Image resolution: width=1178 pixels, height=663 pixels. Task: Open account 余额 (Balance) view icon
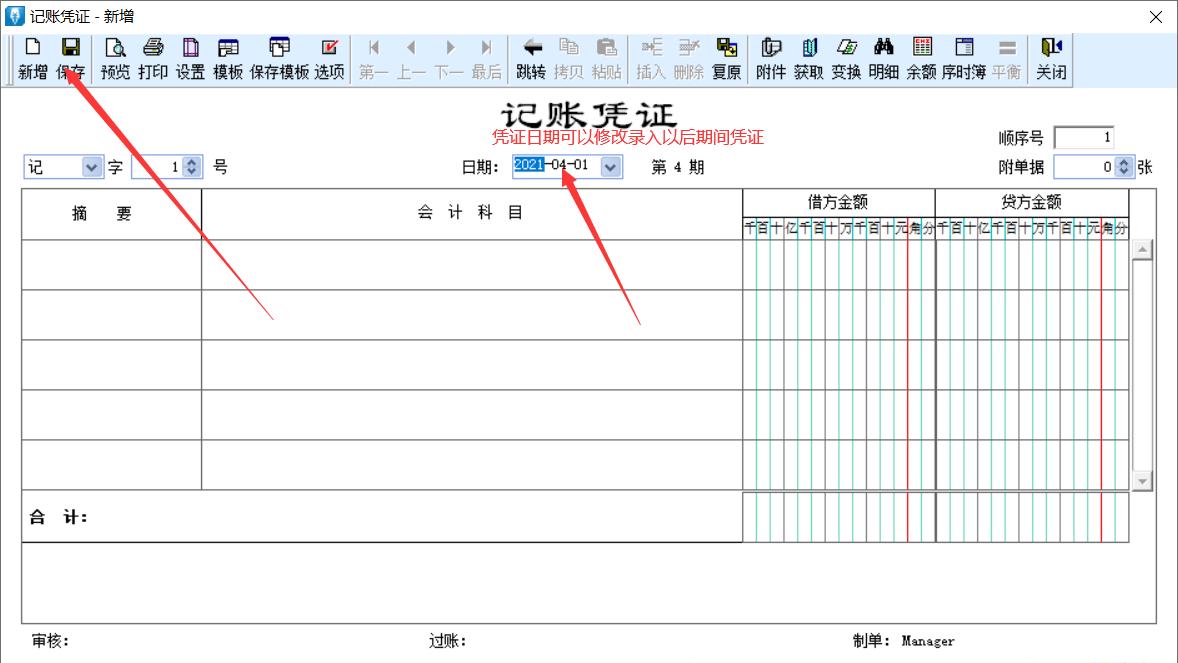tap(922, 58)
